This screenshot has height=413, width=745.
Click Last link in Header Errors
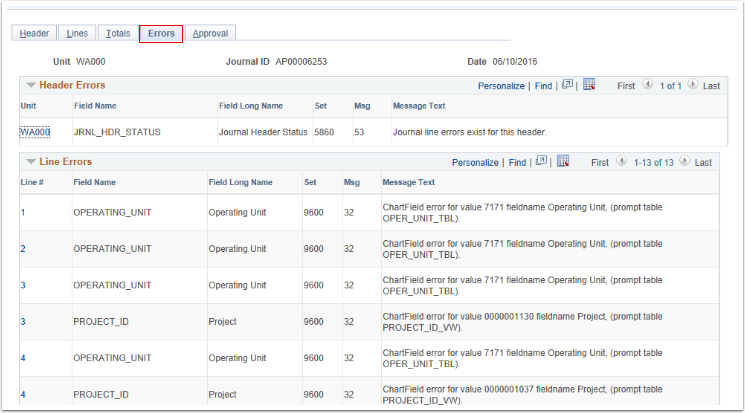(711, 86)
